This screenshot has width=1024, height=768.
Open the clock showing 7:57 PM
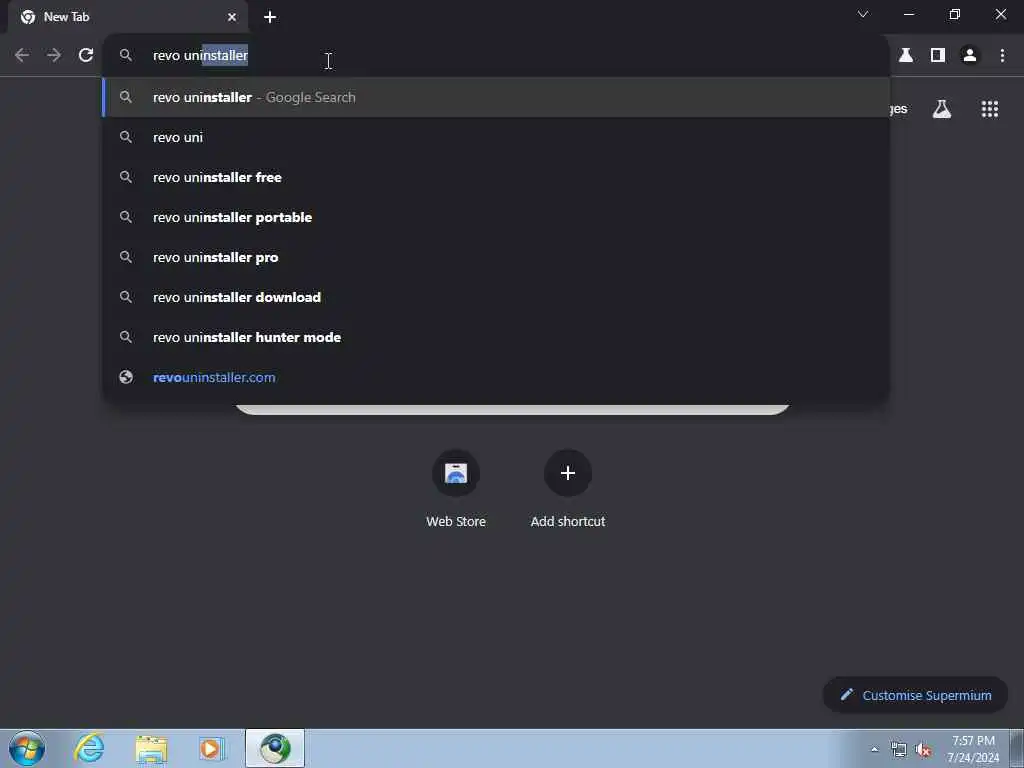tap(973, 749)
